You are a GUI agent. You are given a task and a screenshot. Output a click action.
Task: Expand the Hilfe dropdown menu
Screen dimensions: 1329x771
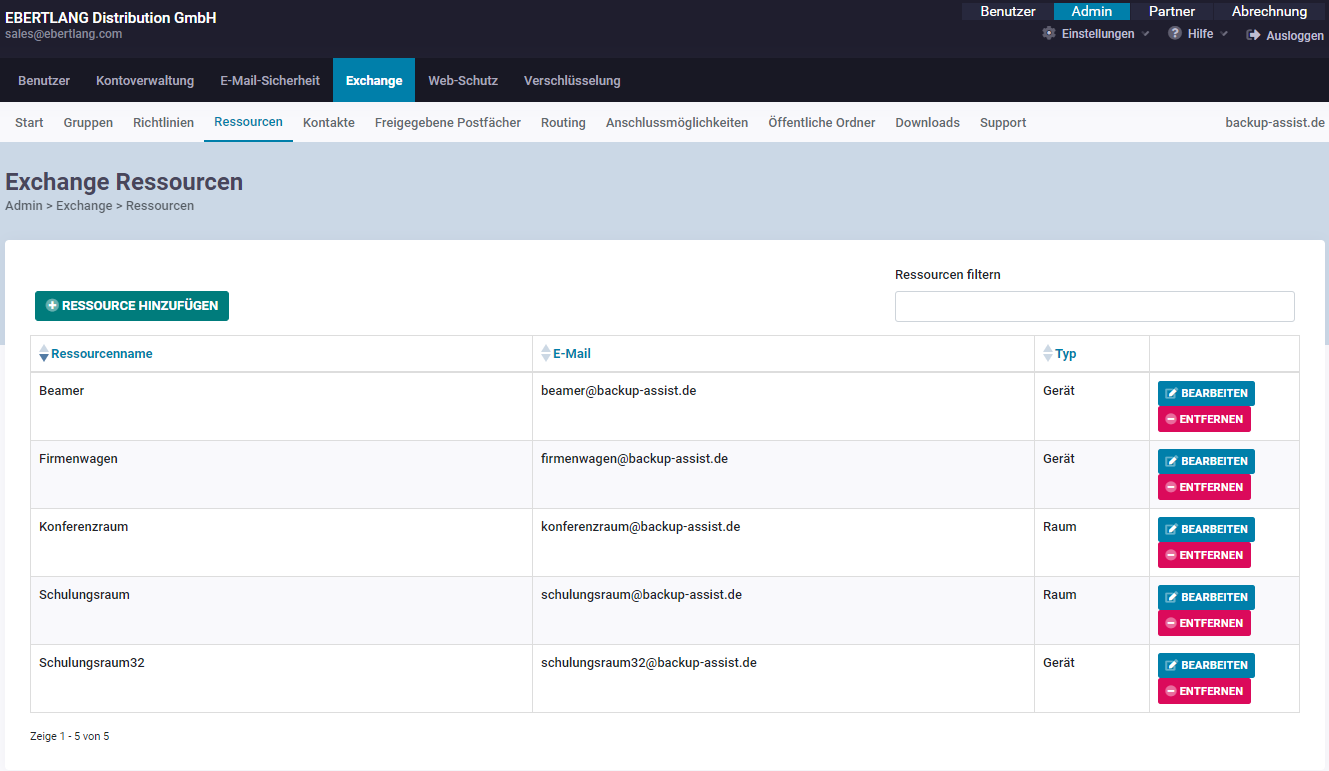(x=1224, y=34)
